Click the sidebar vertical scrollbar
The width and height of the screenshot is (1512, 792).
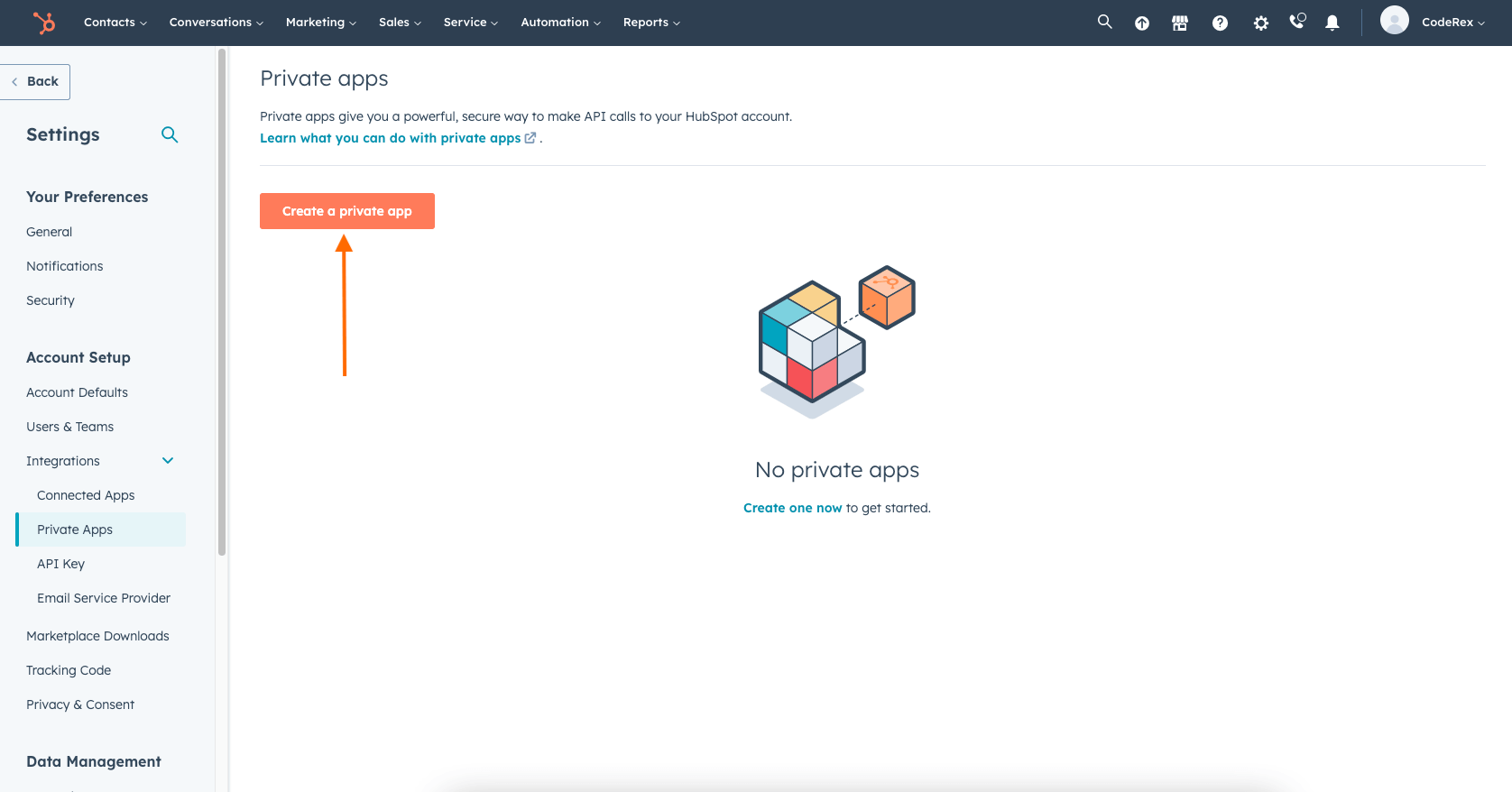pos(222,302)
